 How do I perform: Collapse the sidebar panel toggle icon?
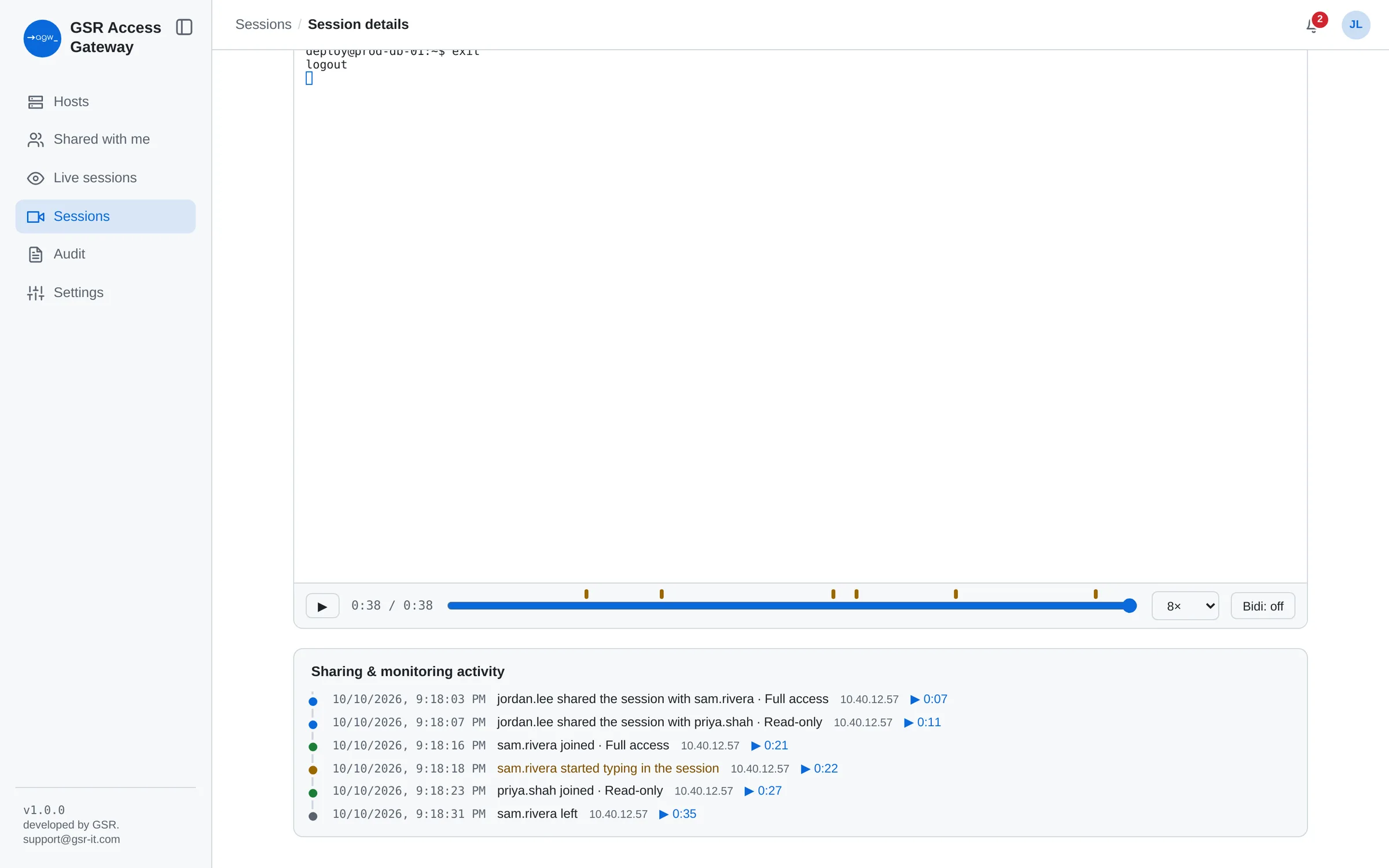click(x=184, y=27)
